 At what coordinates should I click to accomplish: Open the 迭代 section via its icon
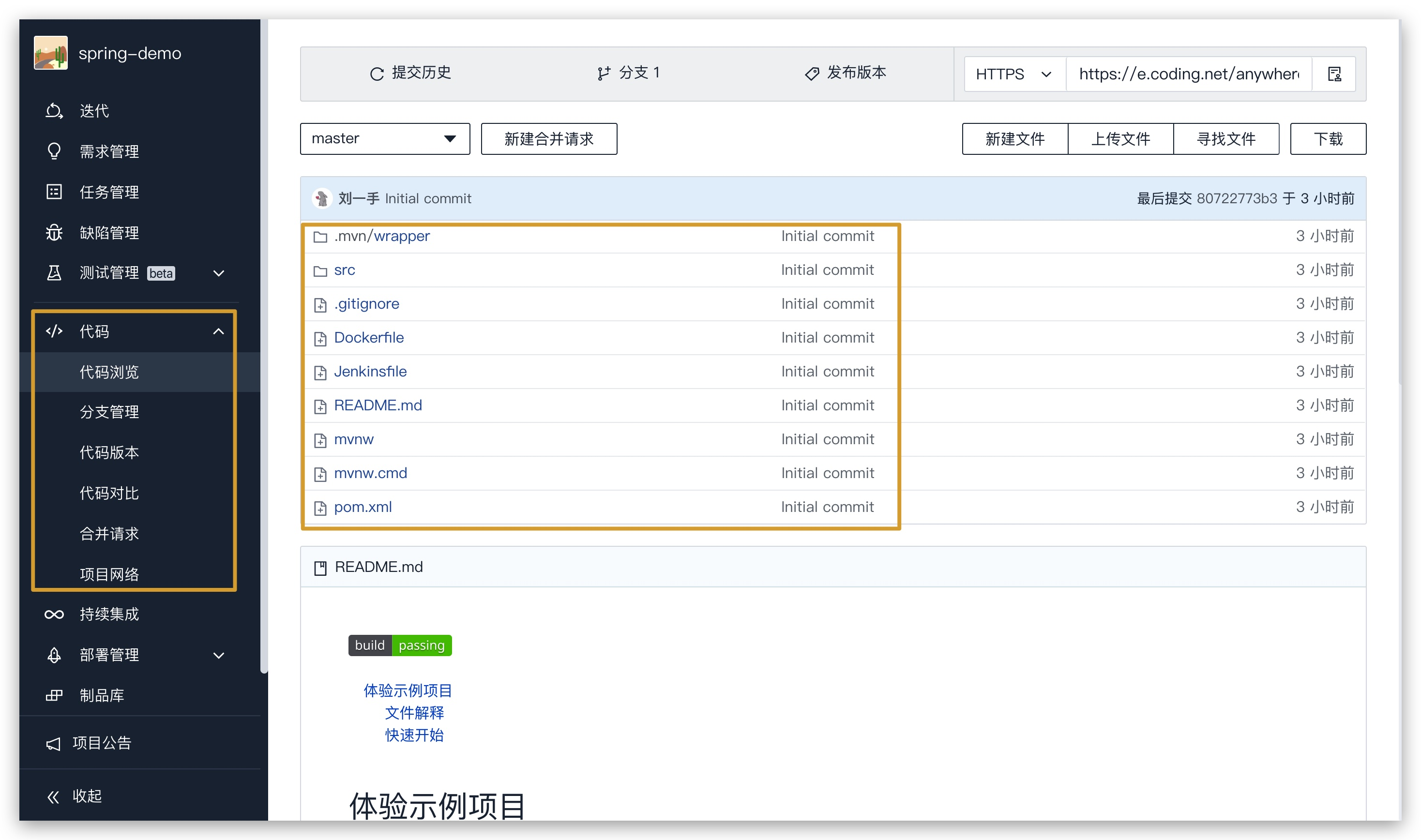[54, 111]
